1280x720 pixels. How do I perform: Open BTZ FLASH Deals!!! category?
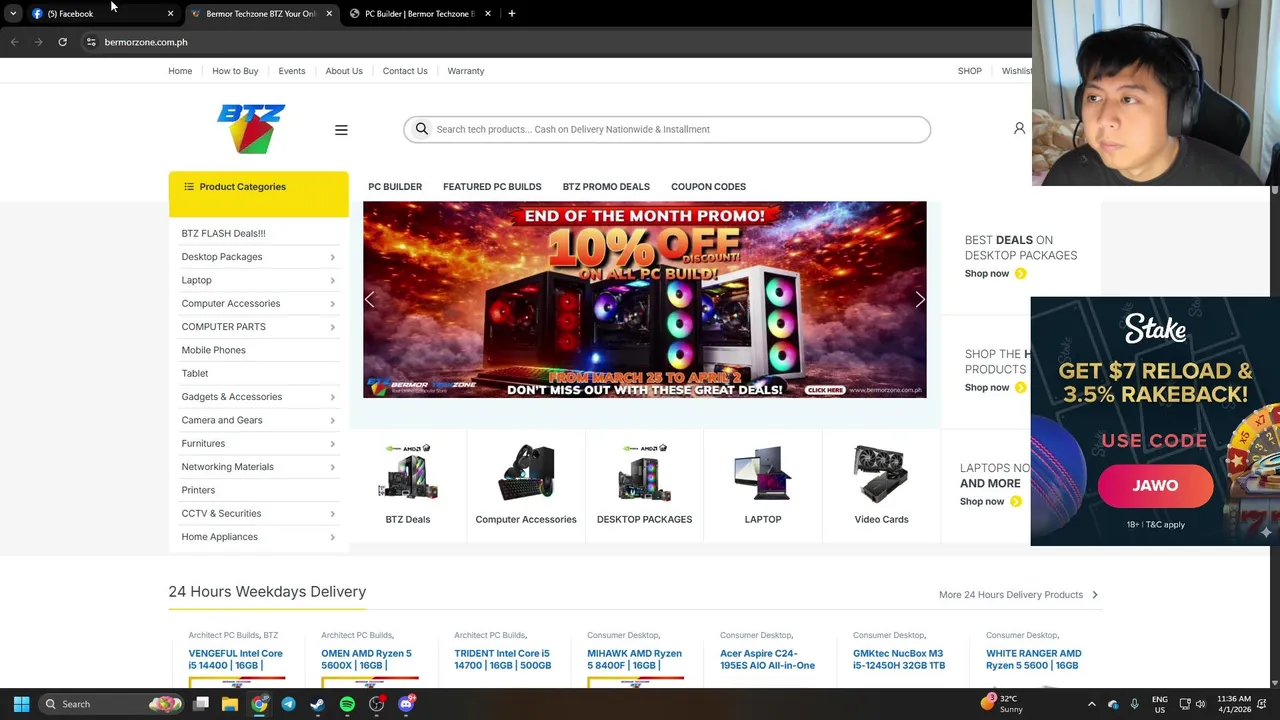point(223,234)
